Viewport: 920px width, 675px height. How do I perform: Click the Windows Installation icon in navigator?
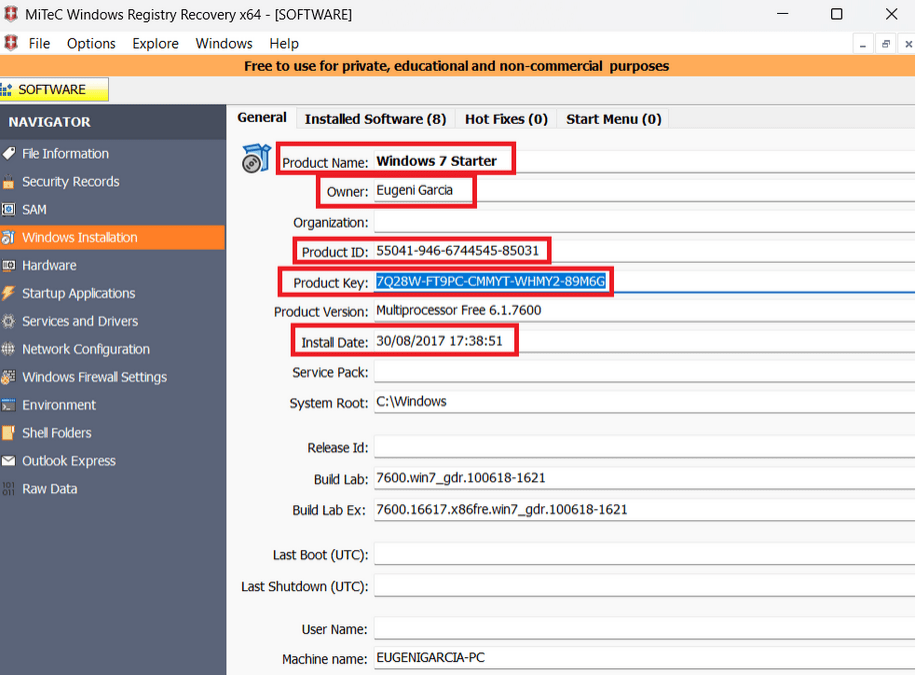pos(8,238)
